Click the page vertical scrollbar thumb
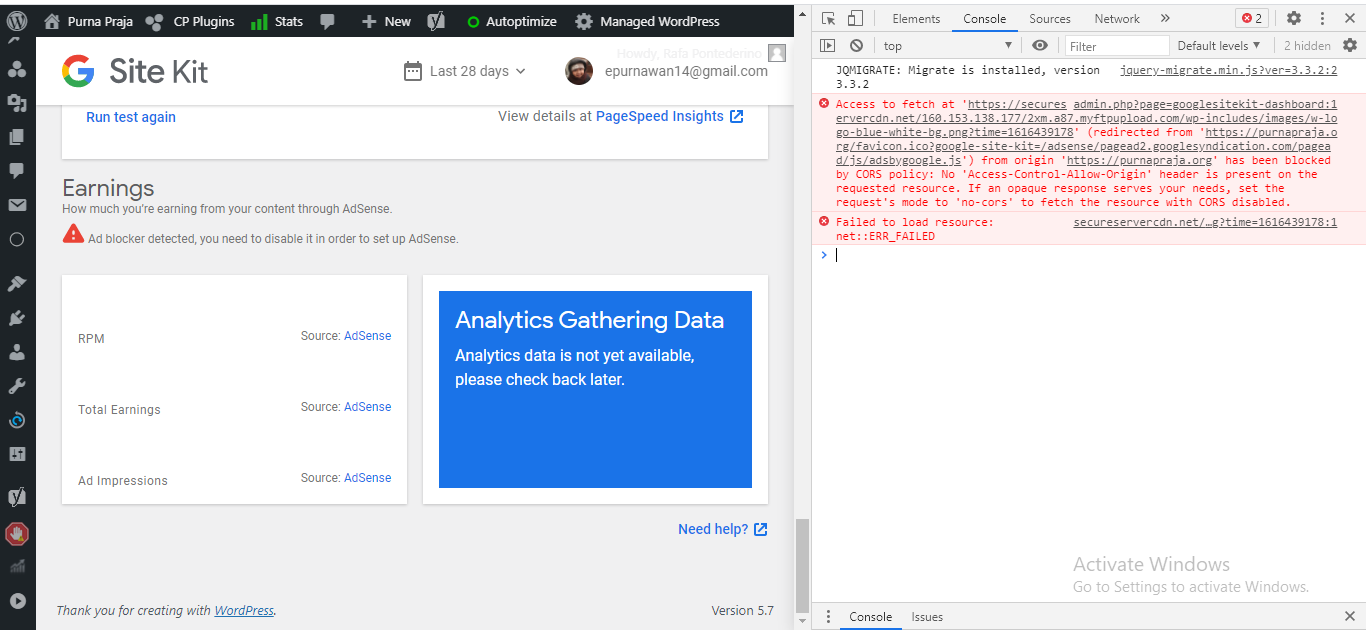1366x630 pixels. (800, 565)
